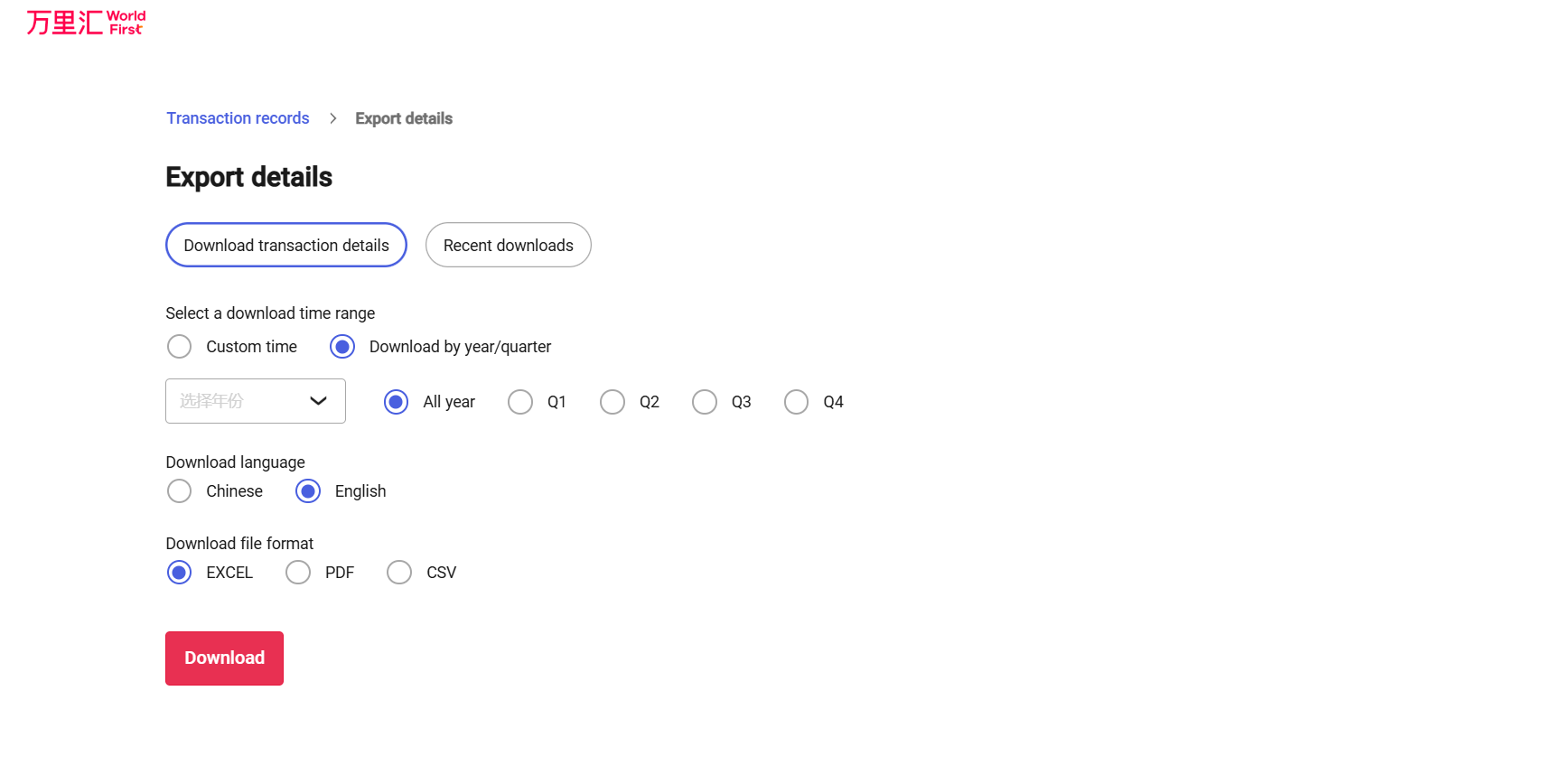Image resolution: width=1543 pixels, height=784 pixels.
Task: Select Download by year/quarter option
Action: (342, 347)
